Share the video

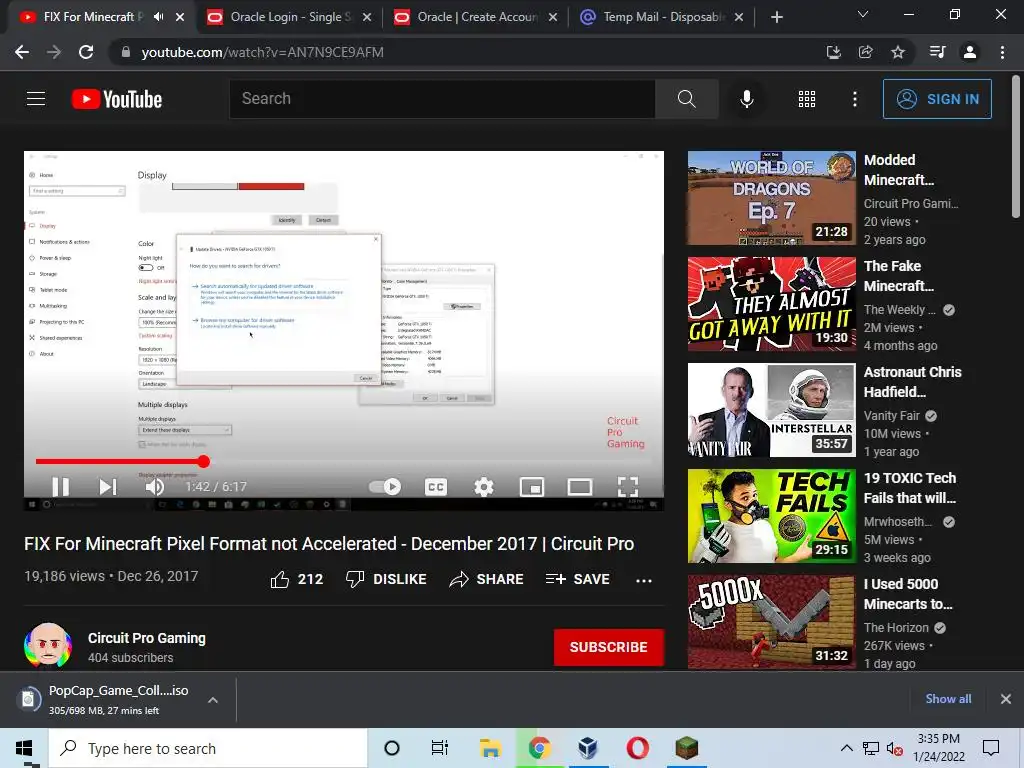pyautogui.click(x=487, y=579)
